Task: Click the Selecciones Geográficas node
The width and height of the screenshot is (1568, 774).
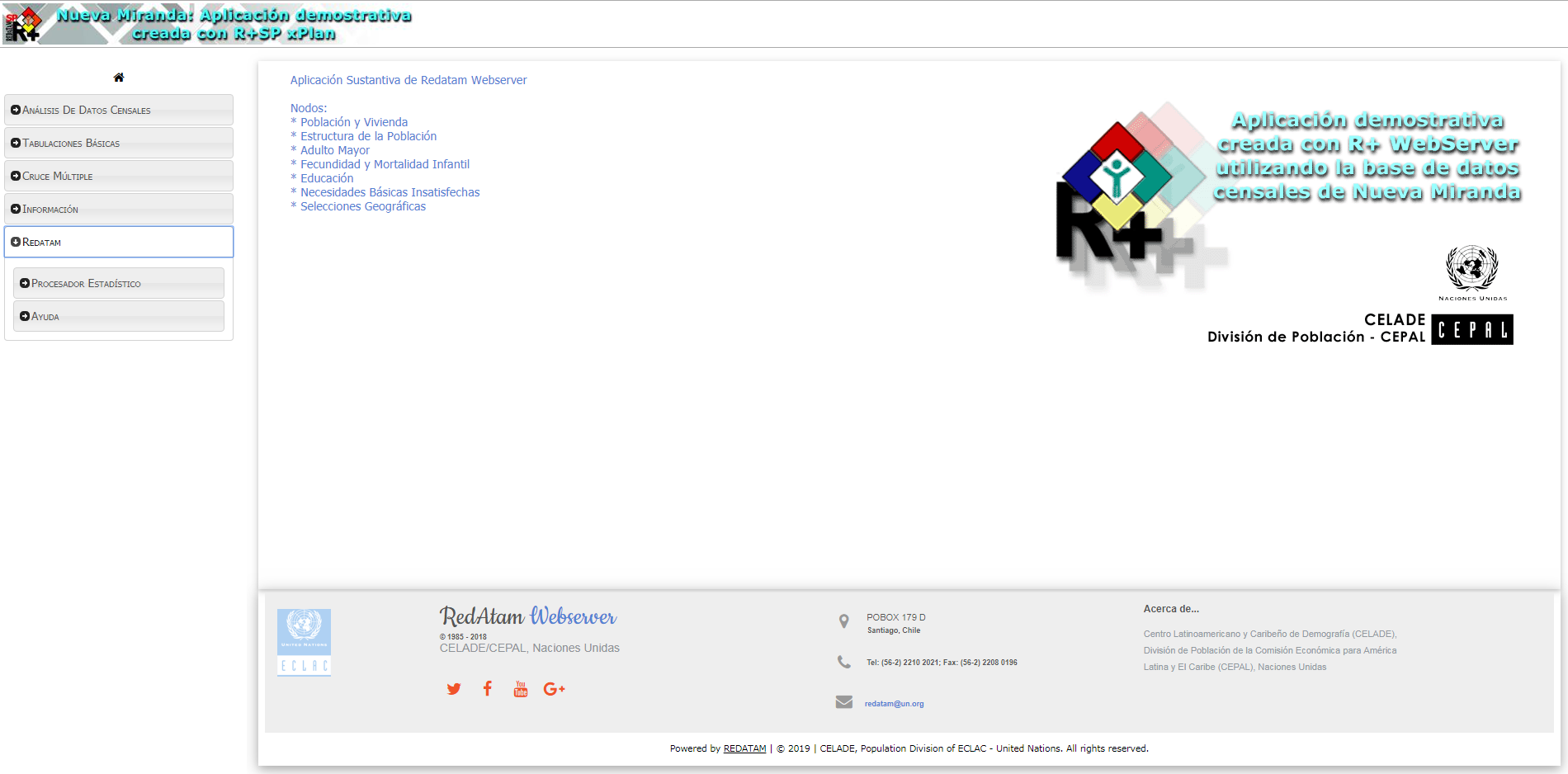Action: pyautogui.click(x=363, y=206)
